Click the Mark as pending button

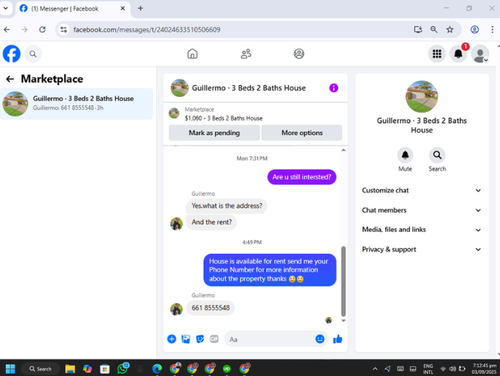click(214, 133)
